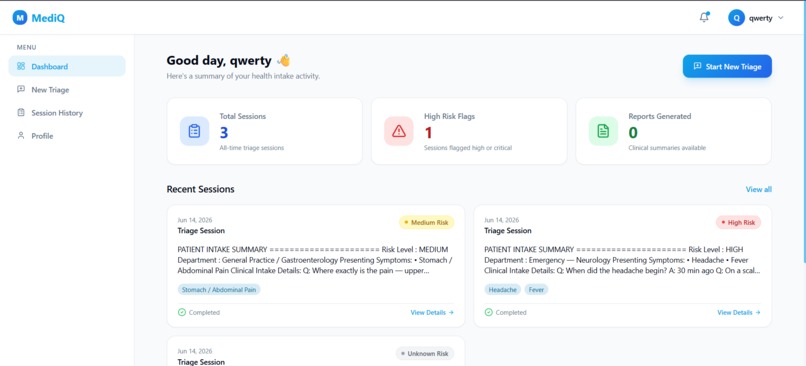Viewport: 806px width, 366px height.
Task: Click the qwerty username in header
Action: 761,18
